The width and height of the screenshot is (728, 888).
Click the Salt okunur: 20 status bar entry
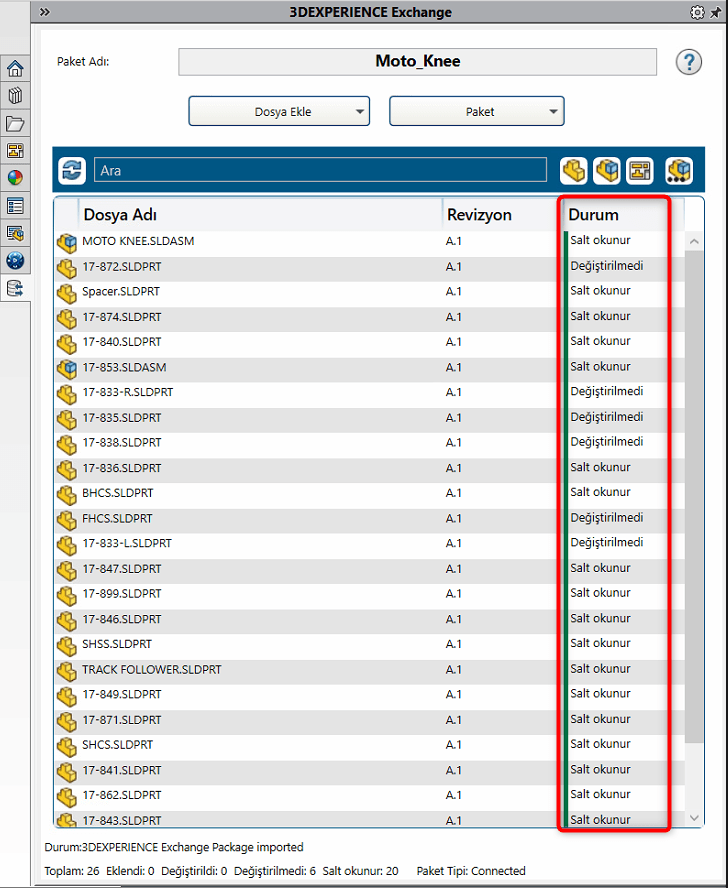point(360,871)
